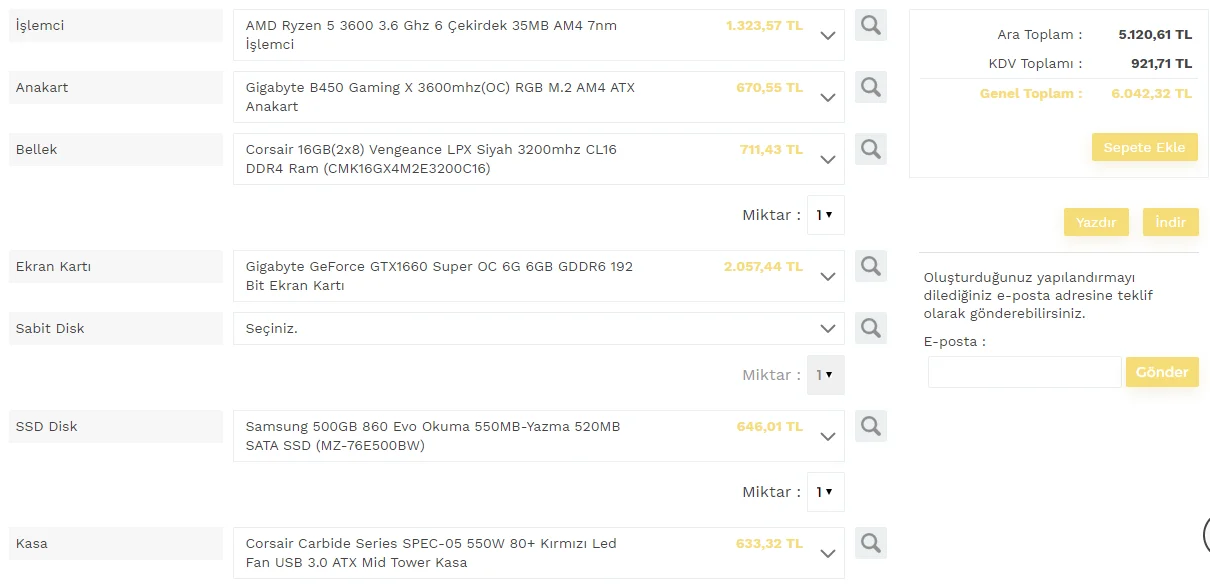Click the İndir button

pyautogui.click(x=1170, y=222)
